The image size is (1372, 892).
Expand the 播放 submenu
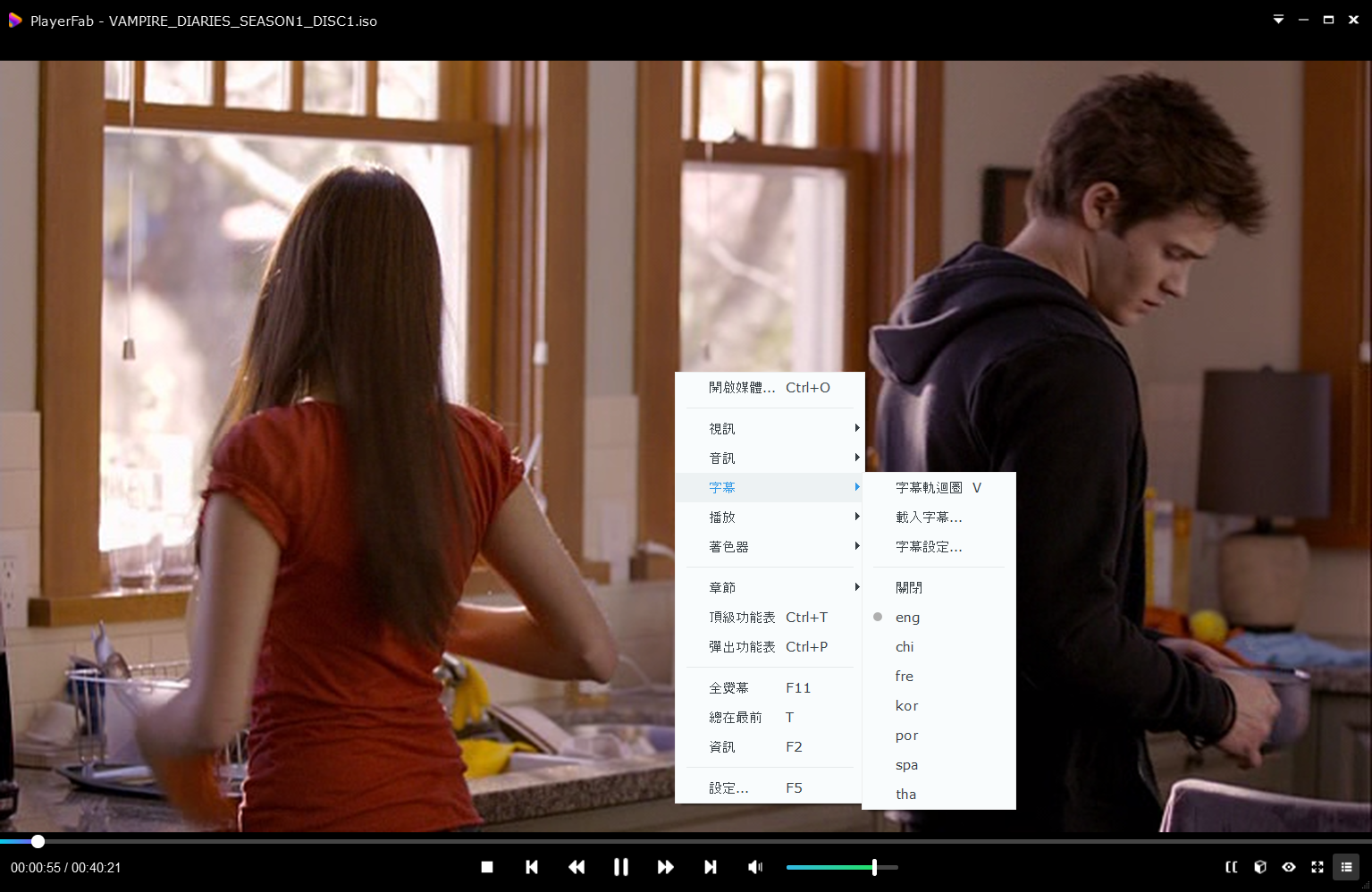(x=770, y=518)
